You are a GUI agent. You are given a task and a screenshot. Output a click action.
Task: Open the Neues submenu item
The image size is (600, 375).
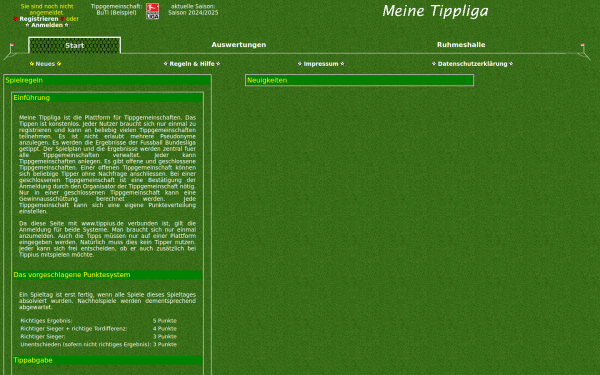tap(45, 64)
